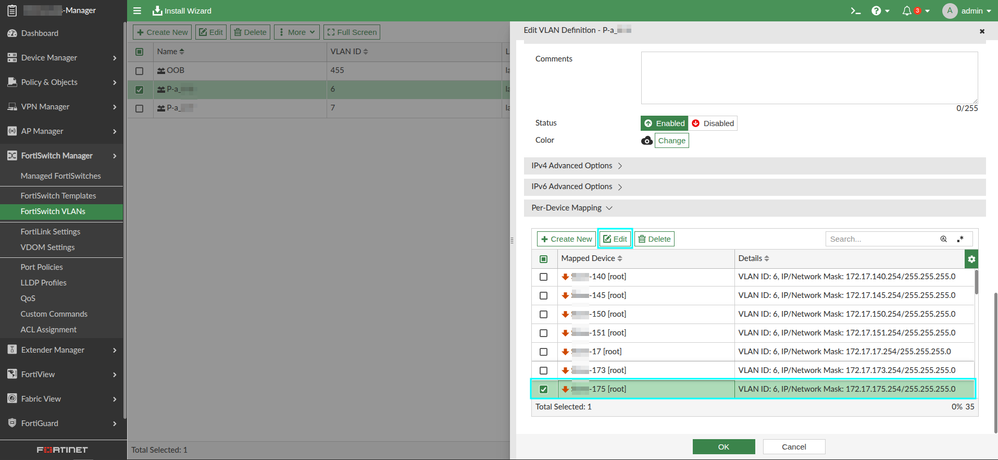Click Delete in VLAN list toolbar

click(250, 32)
